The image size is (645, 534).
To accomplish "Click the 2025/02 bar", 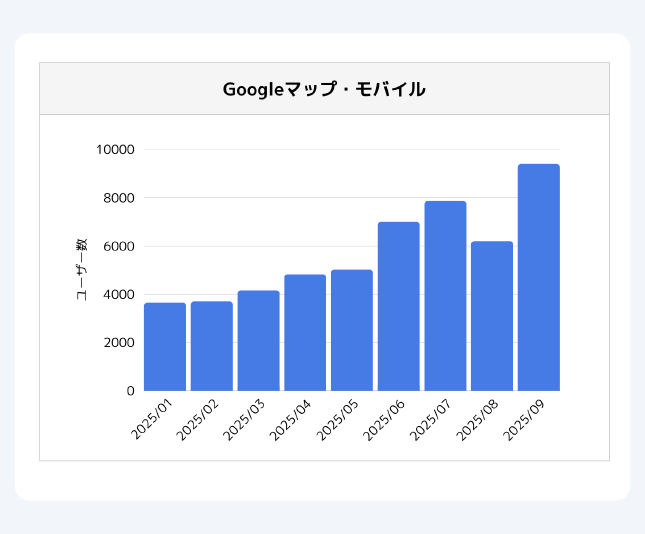I will (212, 346).
